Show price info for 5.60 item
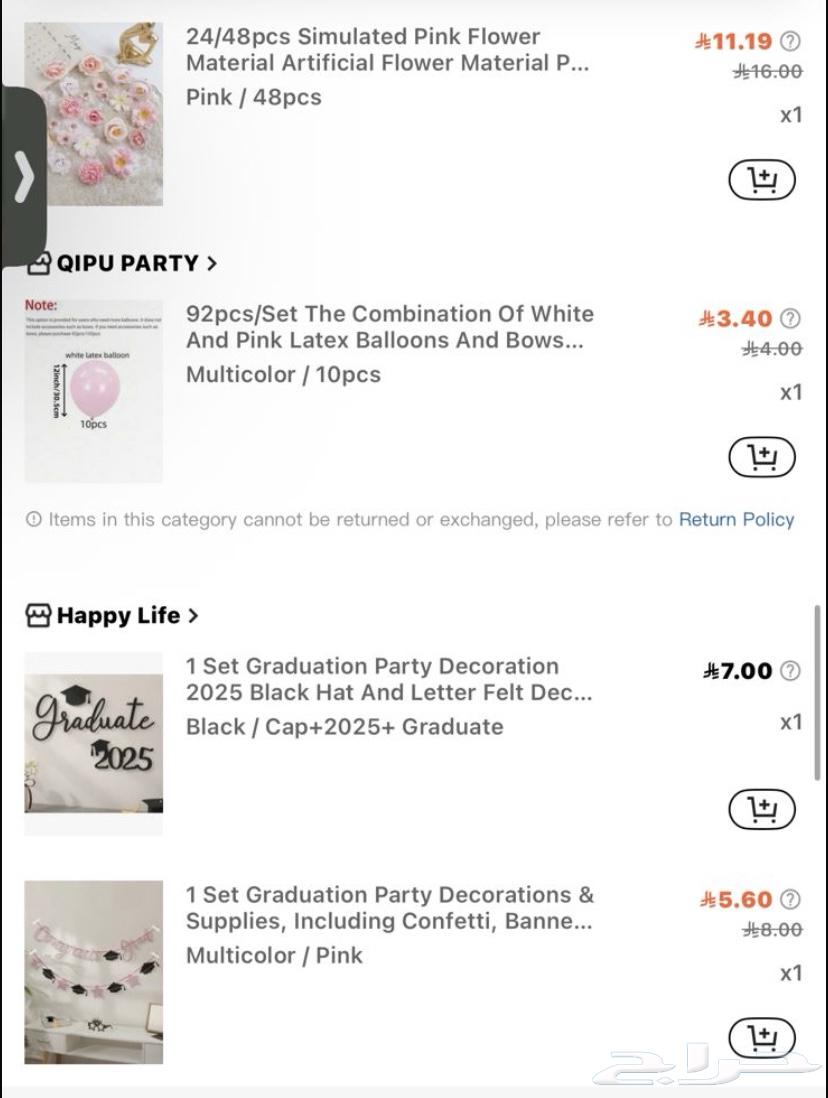This screenshot has width=828, height=1098. coord(790,899)
